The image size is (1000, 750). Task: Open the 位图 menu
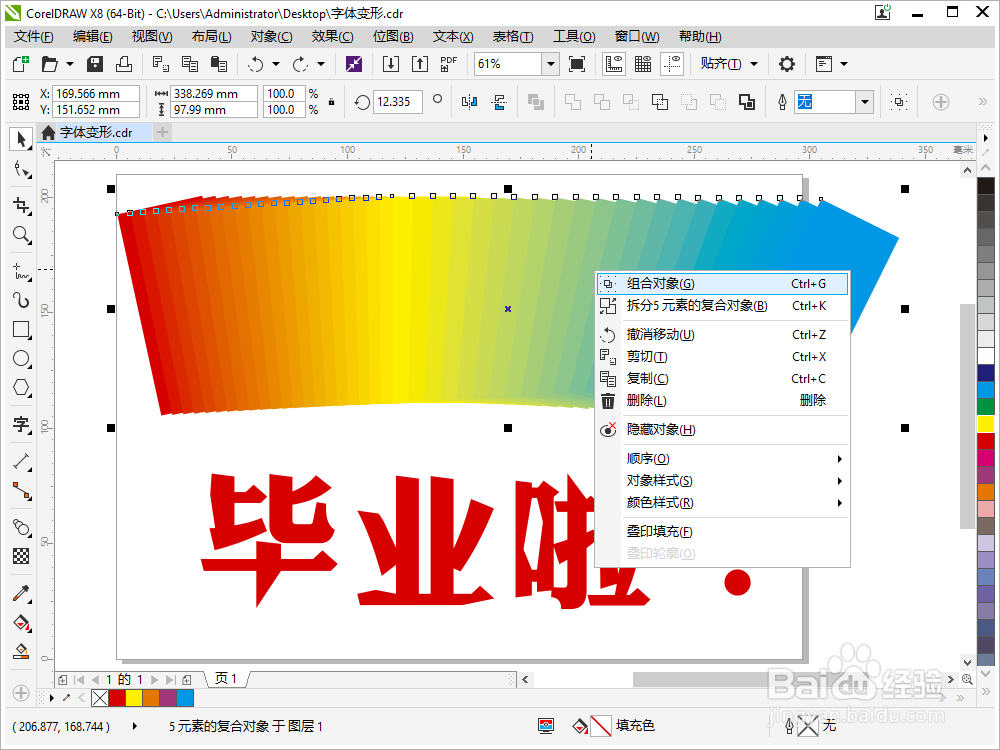point(393,36)
